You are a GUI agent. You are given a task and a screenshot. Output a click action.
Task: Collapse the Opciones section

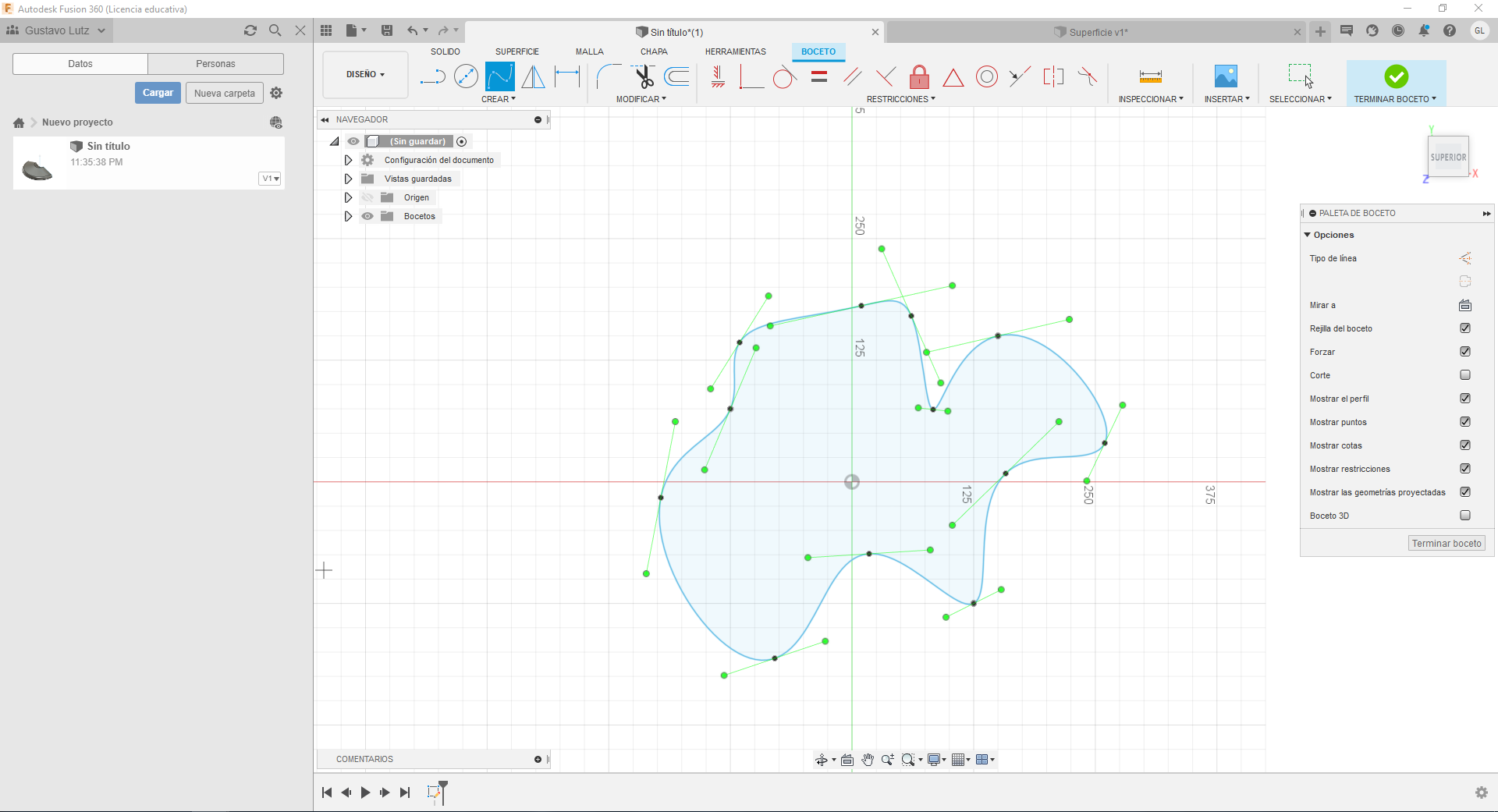1308,235
